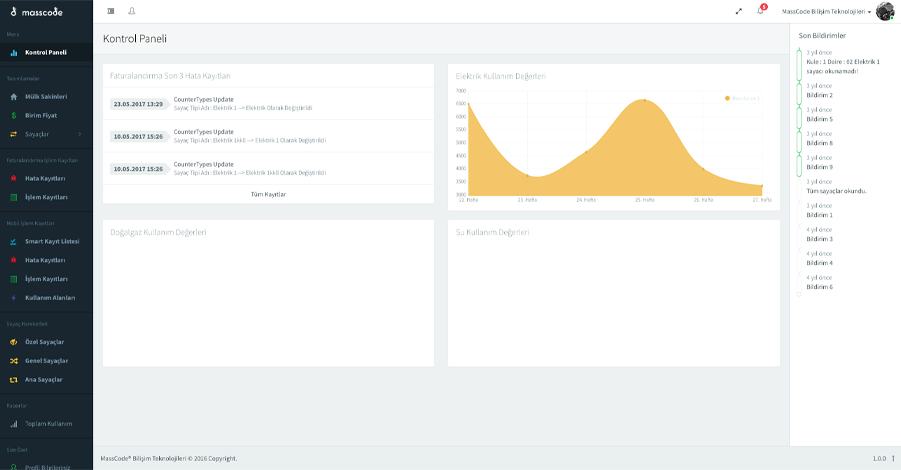
Task: Click the red bug icon under Faturalandırma İşlem Kayıtları
Action: (x=14, y=179)
